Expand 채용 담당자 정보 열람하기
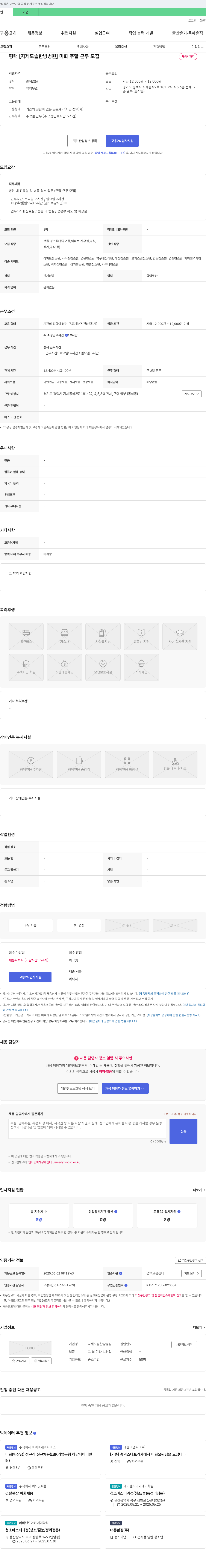This screenshot has width=206, height=1568. pos(125,1088)
